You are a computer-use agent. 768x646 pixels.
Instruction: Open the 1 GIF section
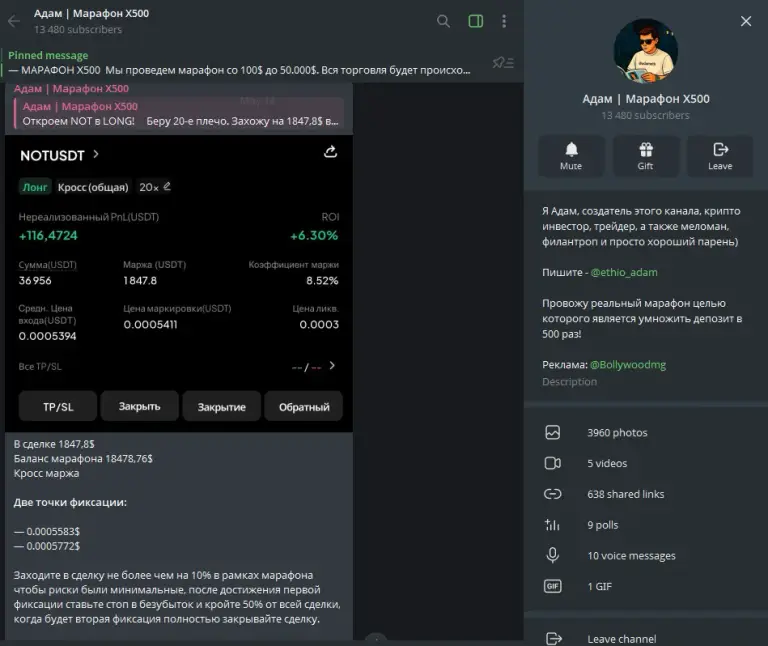646,586
